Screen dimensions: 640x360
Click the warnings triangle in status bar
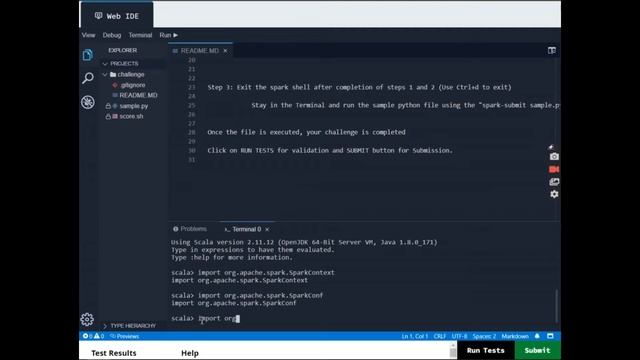[97, 336]
